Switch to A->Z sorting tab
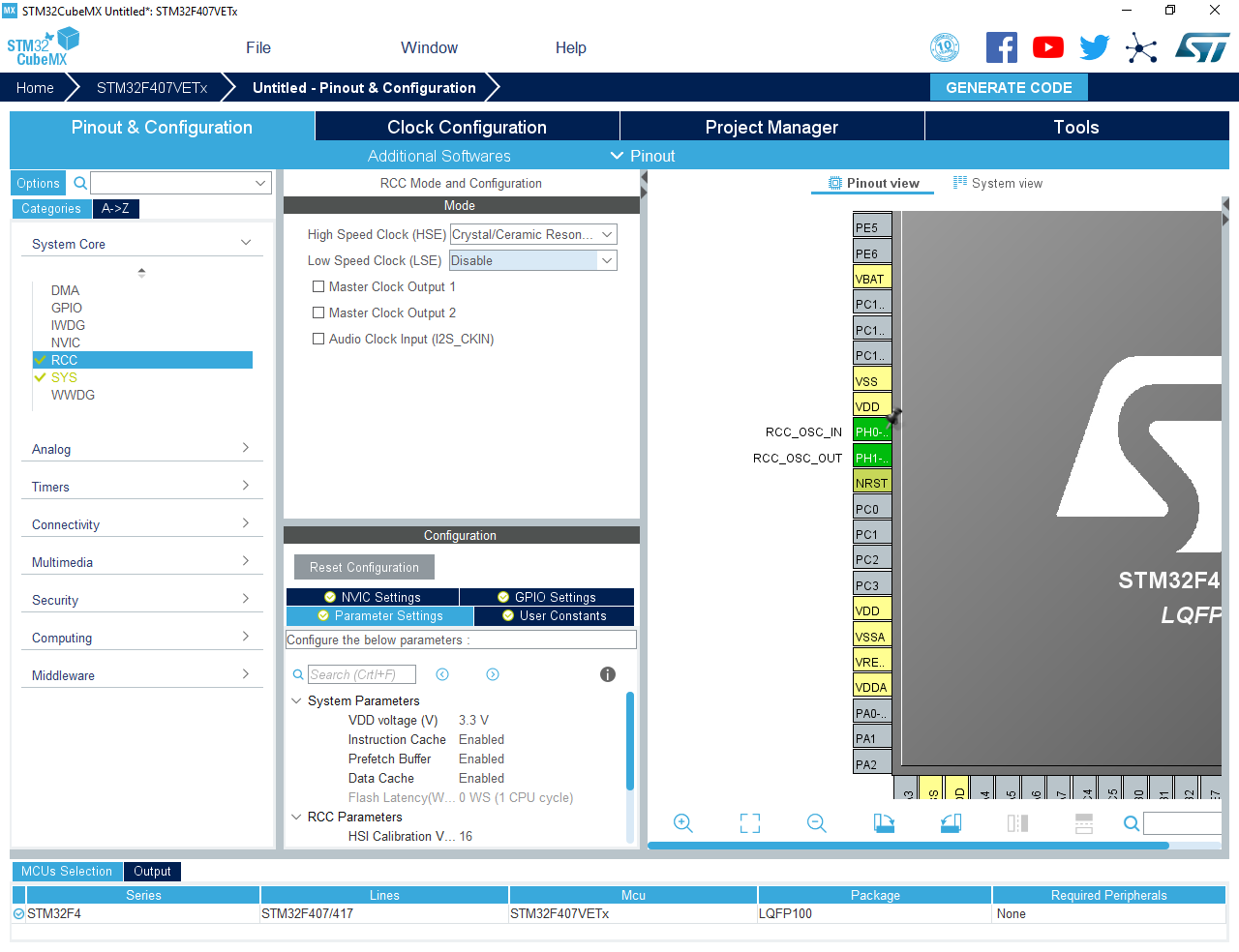The image size is (1239, 952). [115, 208]
